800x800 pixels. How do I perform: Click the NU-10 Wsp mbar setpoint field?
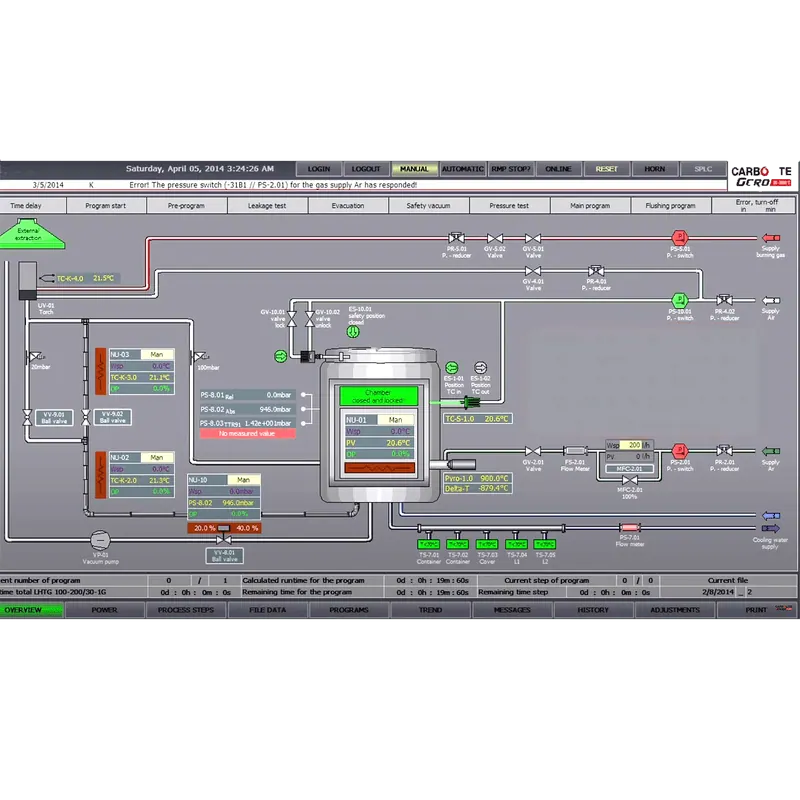coord(223,491)
